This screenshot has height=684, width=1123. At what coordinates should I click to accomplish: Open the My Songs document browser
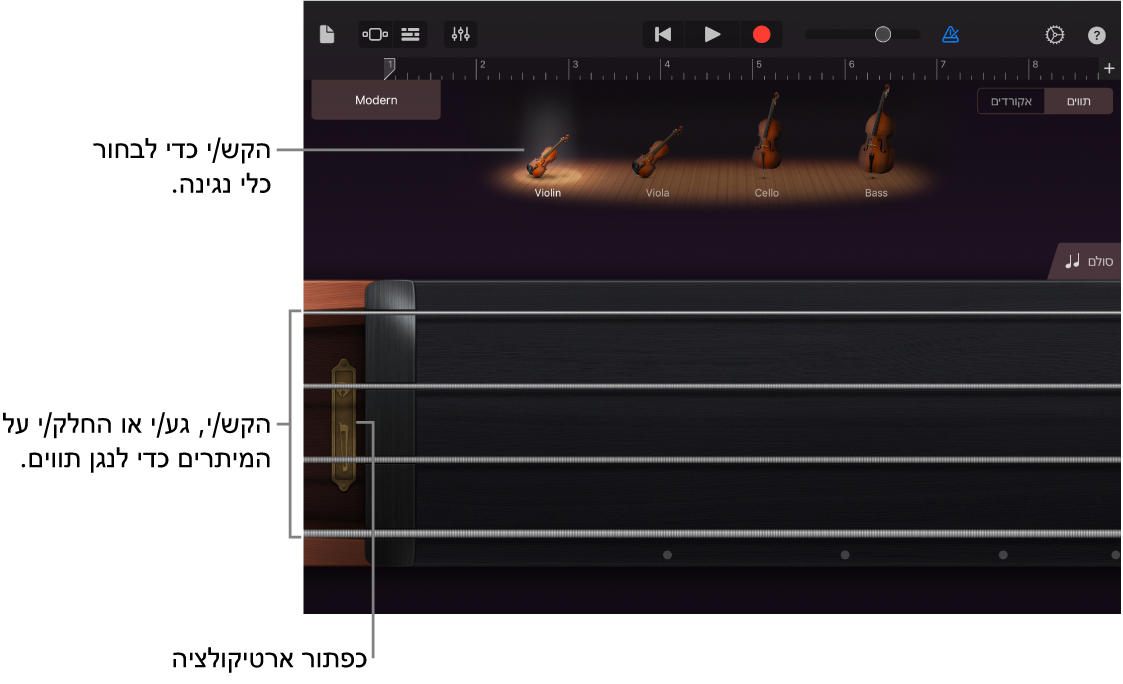[x=327, y=34]
